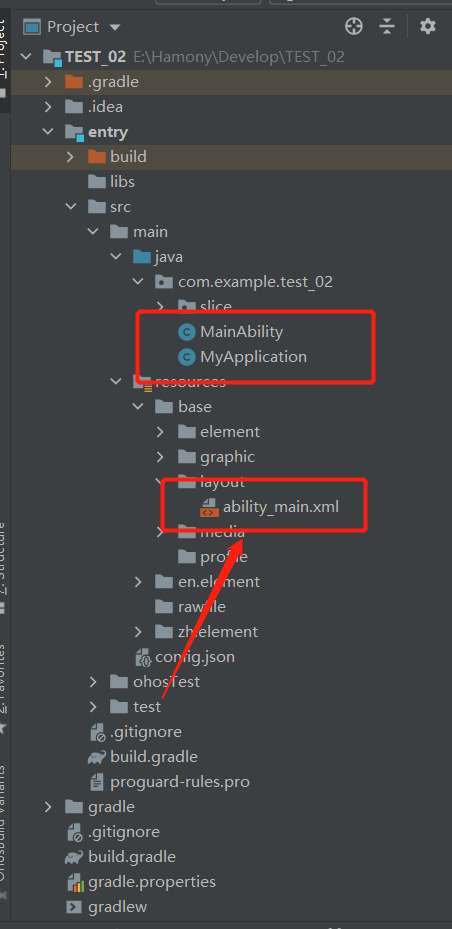Viewport: 452px width, 929px height.
Task: Select the gradlew script file
Action: pyautogui.click(x=107, y=906)
